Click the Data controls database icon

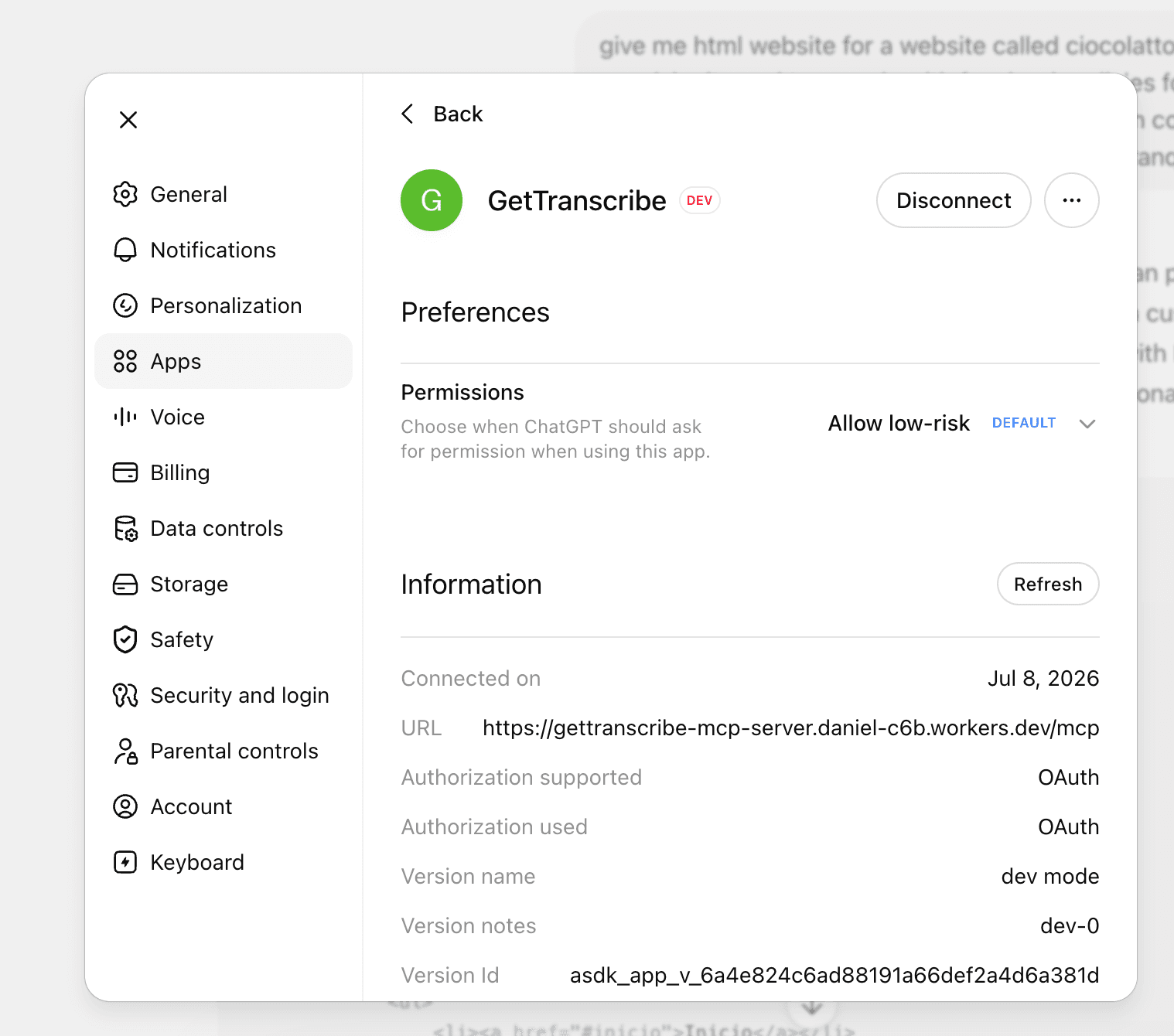pos(125,528)
